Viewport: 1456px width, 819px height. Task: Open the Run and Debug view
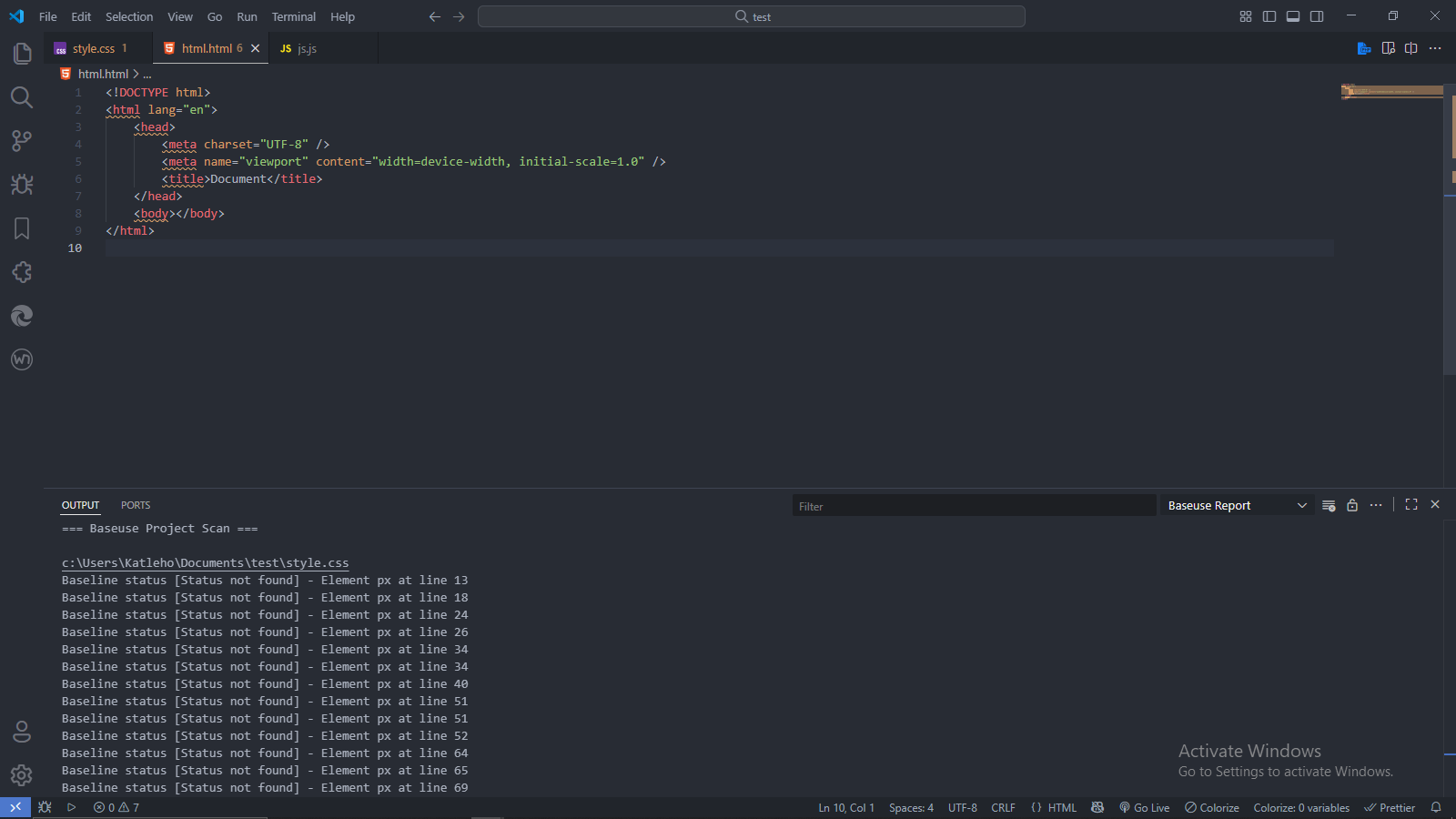(22, 185)
